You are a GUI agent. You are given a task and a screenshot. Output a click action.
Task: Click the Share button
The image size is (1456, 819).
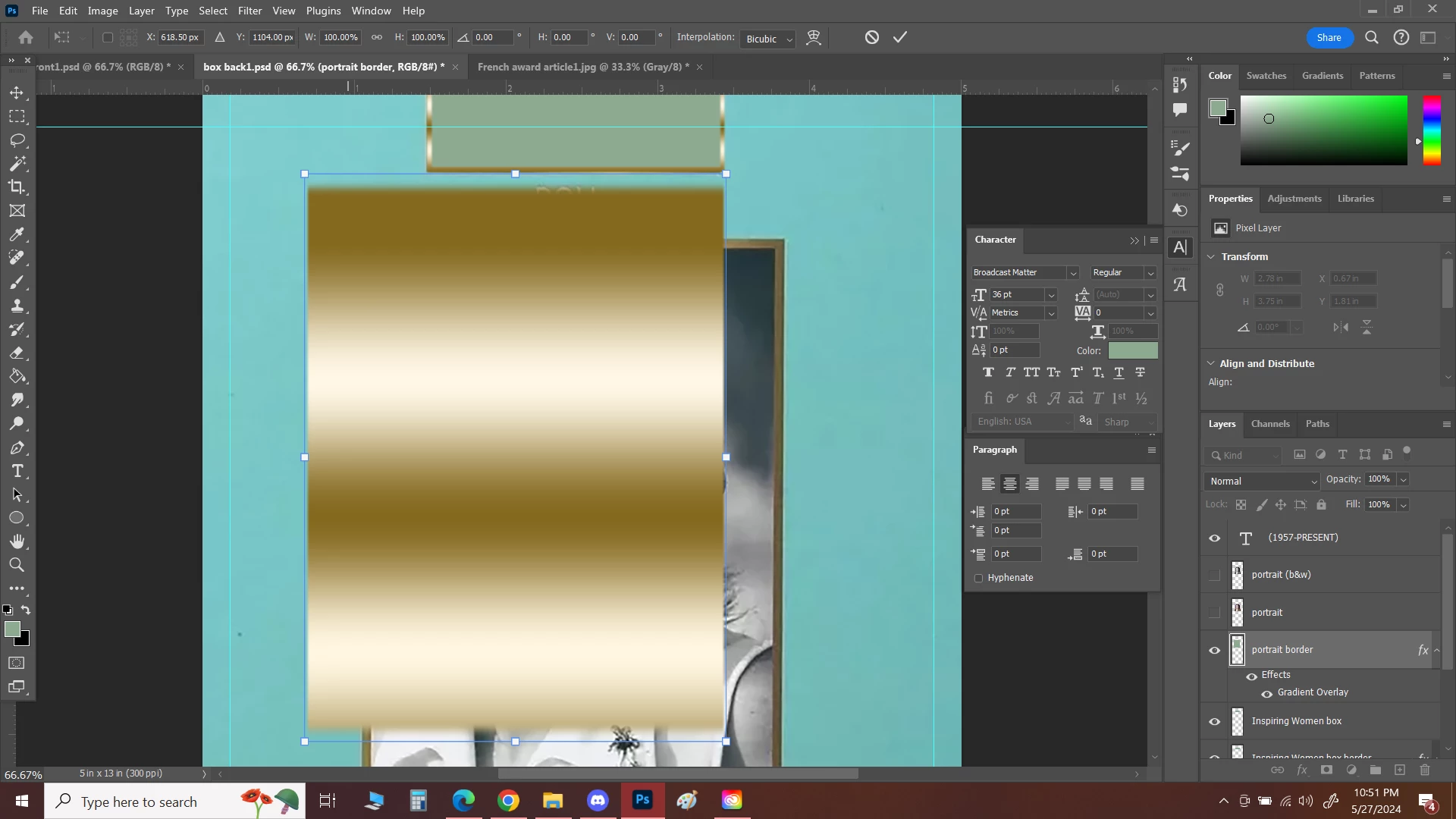[1329, 37]
